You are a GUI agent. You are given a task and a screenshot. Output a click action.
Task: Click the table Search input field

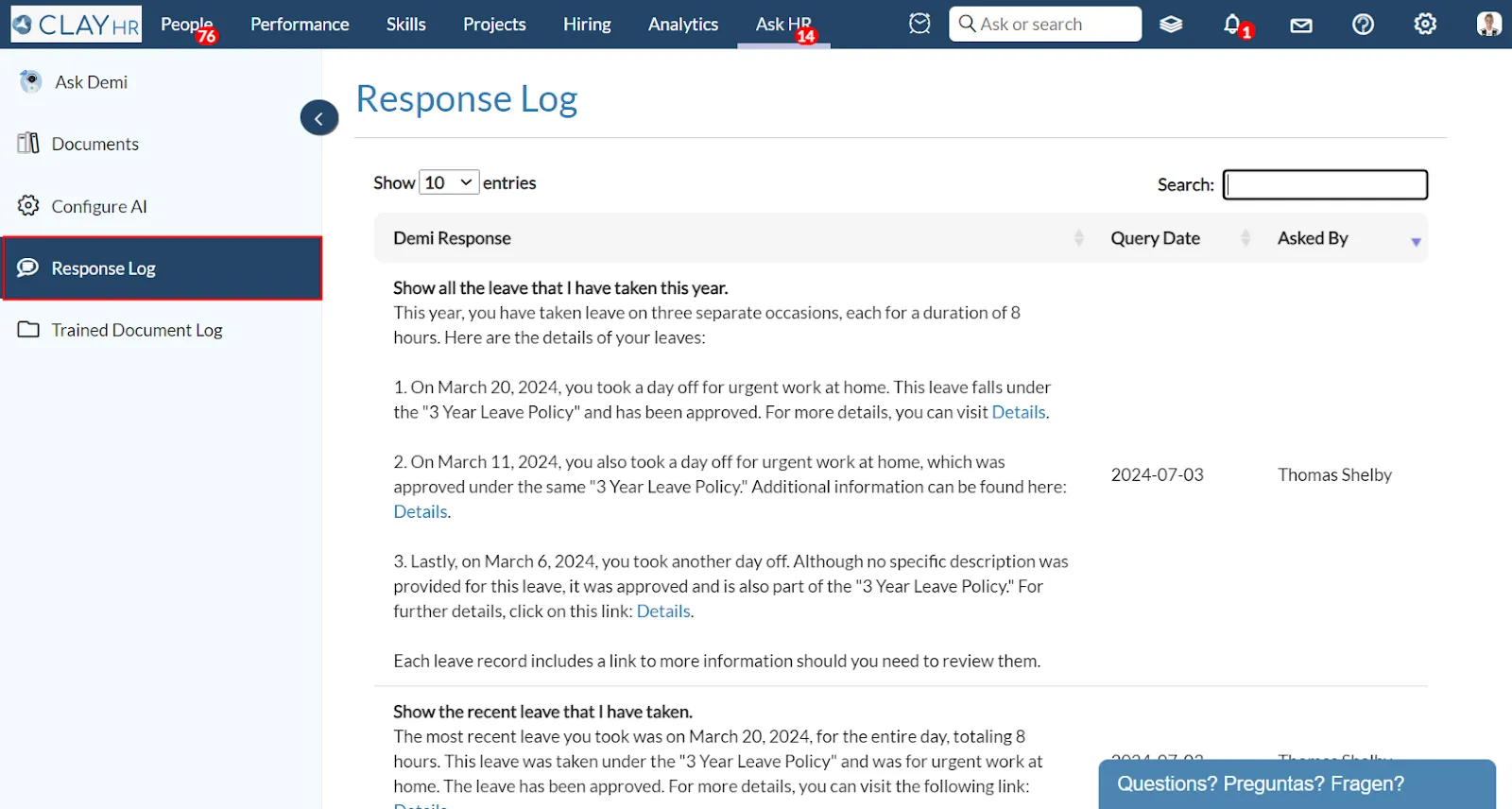click(1325, 184)
